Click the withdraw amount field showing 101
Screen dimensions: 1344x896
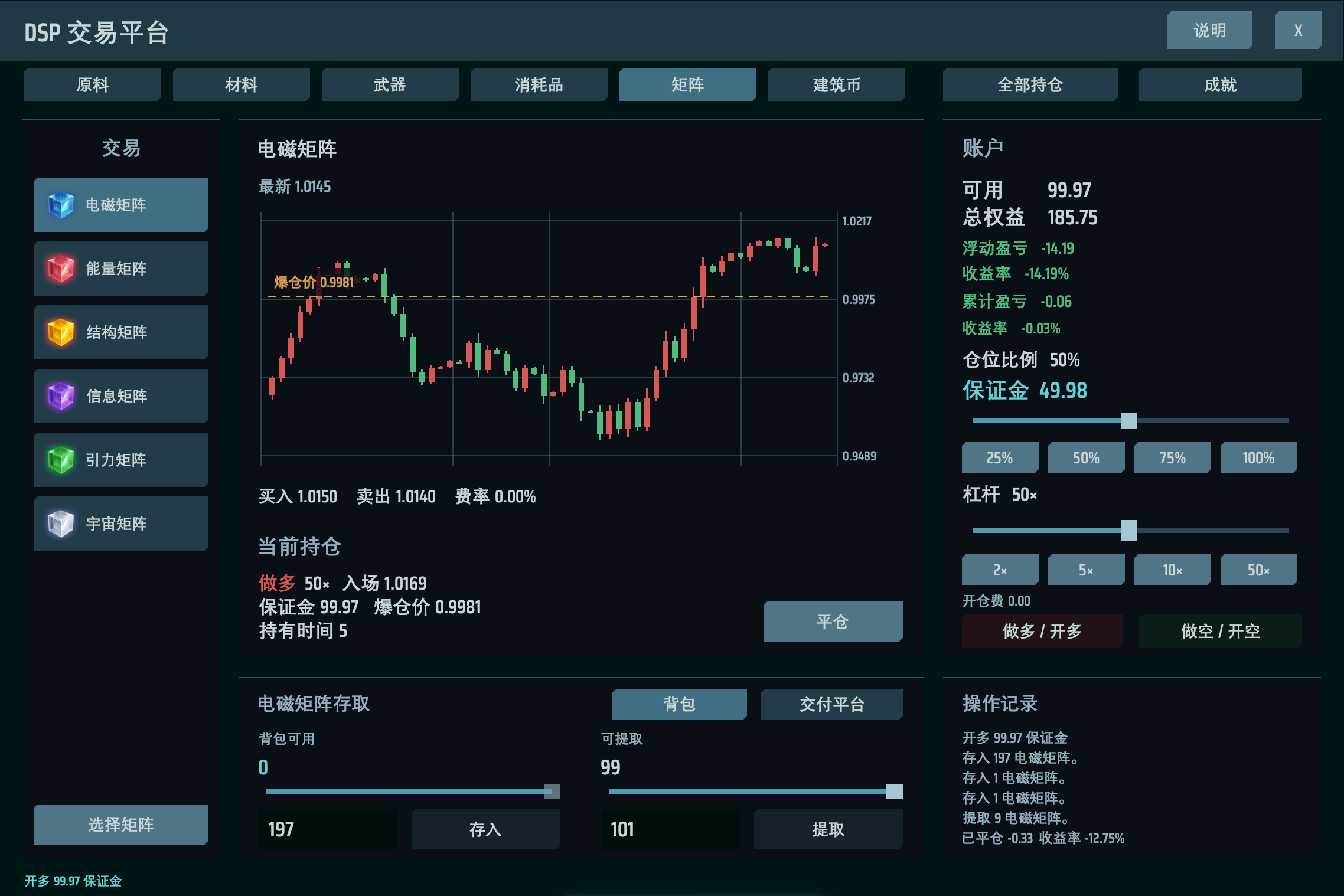tap(670, 829)
